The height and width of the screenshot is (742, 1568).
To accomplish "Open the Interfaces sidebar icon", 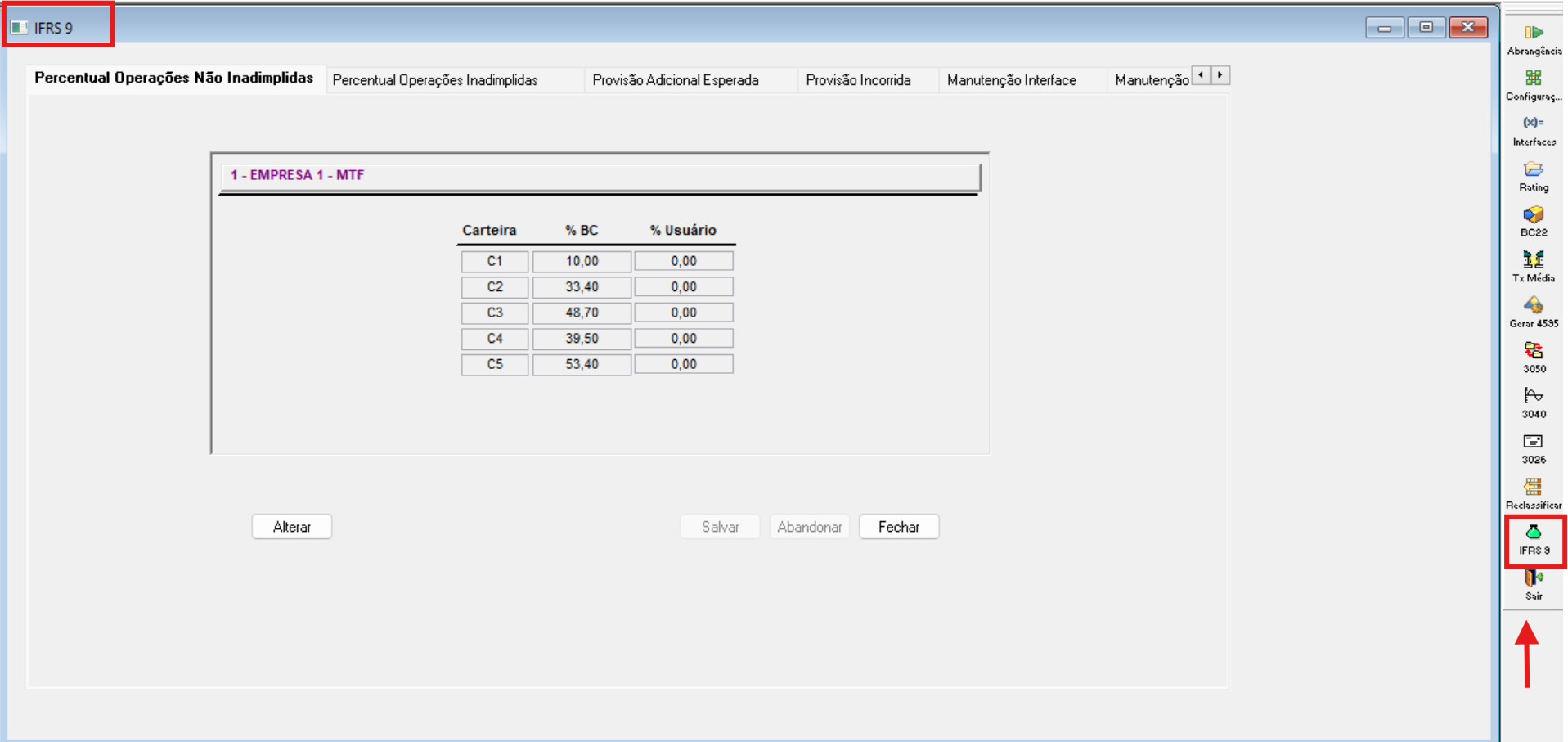I will click(x=1534, y=131).
